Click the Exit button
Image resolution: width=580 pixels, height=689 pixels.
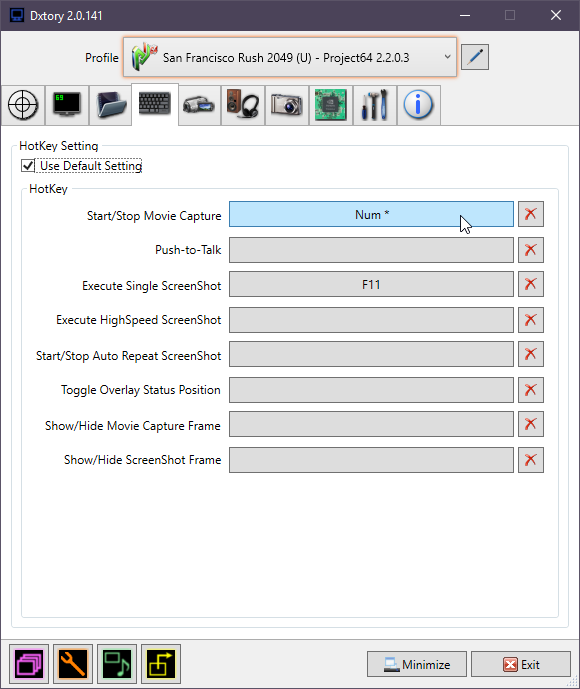(521, 664)
